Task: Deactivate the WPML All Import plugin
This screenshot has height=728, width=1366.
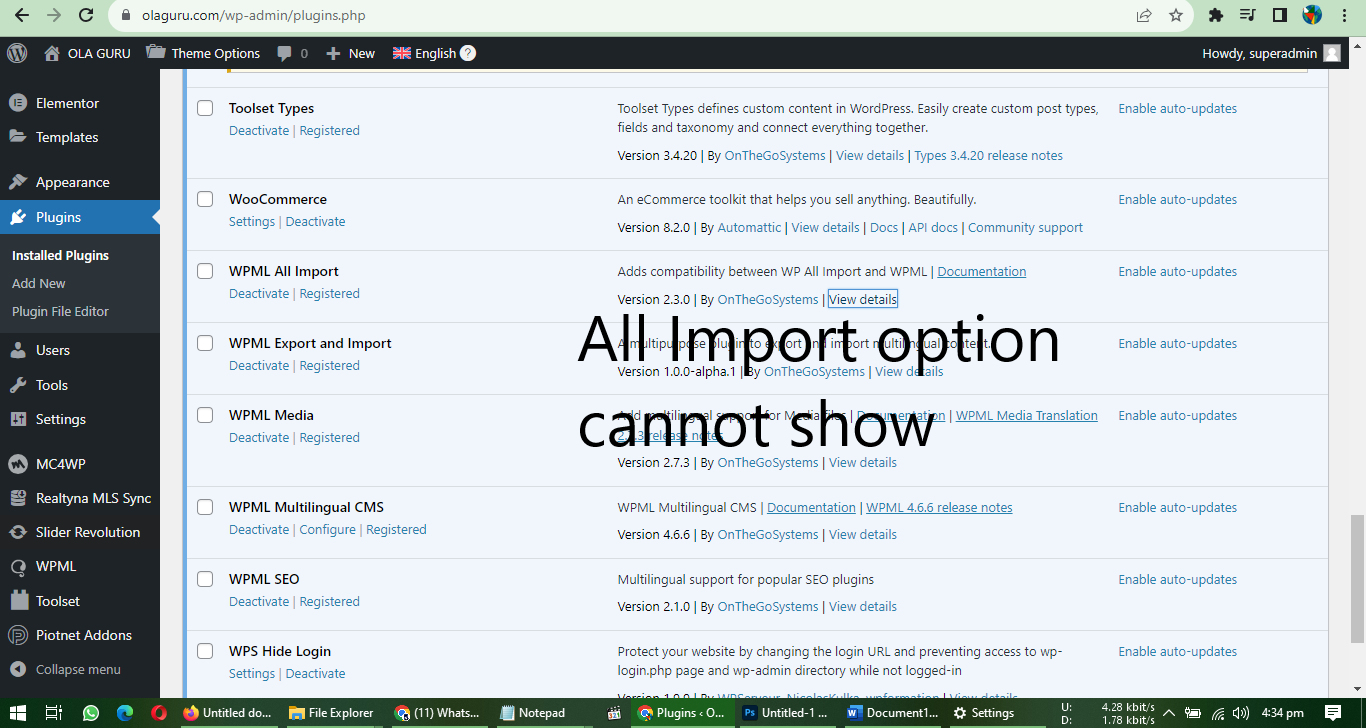Action: [x=259, y=293]
